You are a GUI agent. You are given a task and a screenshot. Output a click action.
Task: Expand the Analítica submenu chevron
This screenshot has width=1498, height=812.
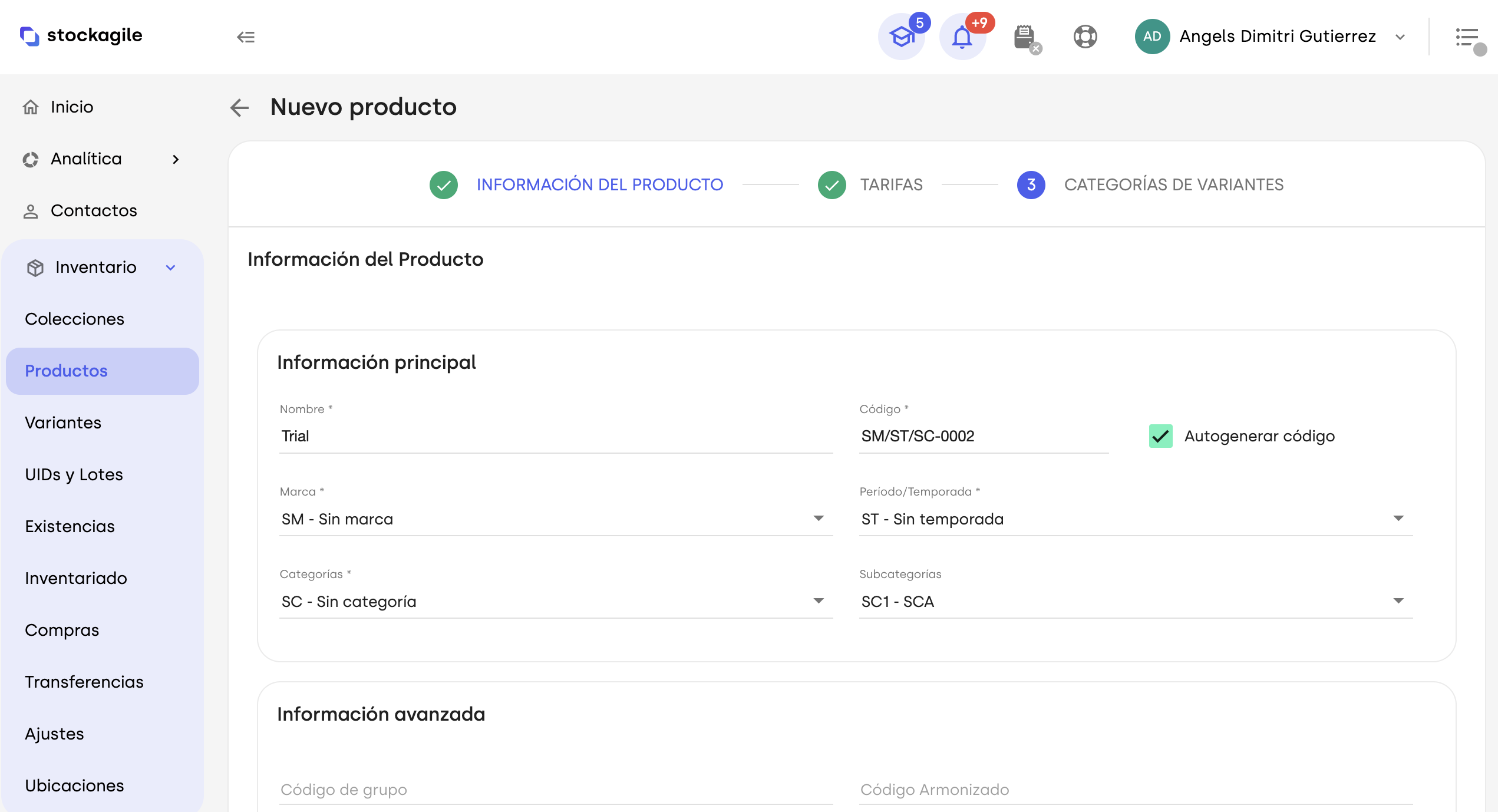tap(176, 159)
